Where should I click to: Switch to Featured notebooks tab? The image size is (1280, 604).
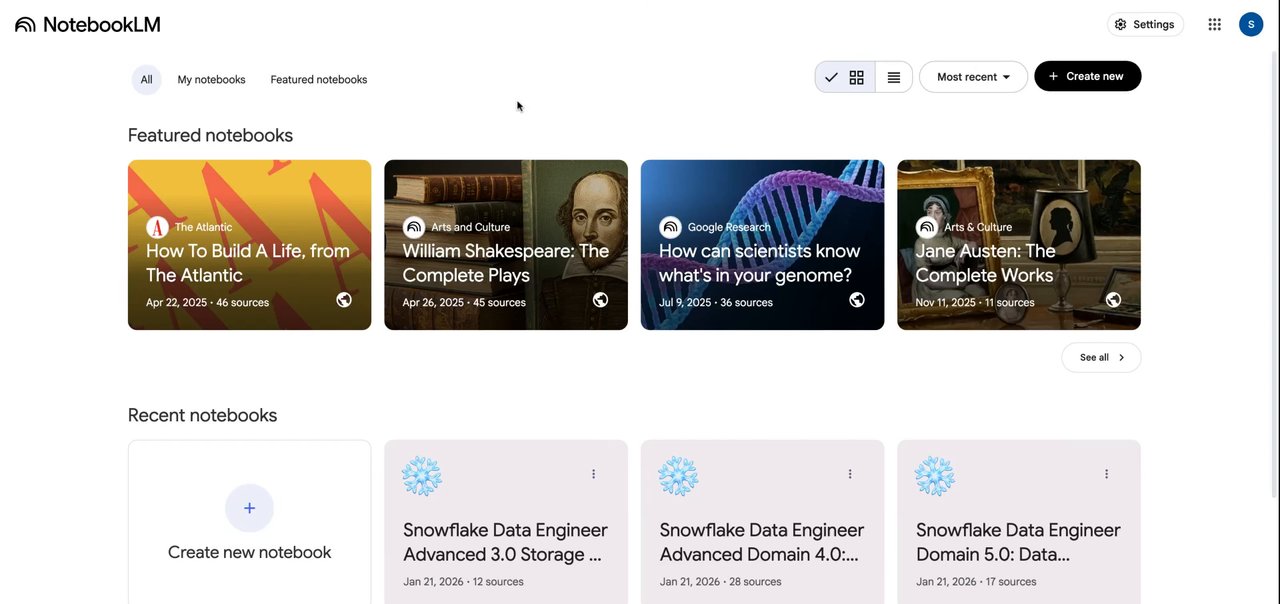click(318, 80)
